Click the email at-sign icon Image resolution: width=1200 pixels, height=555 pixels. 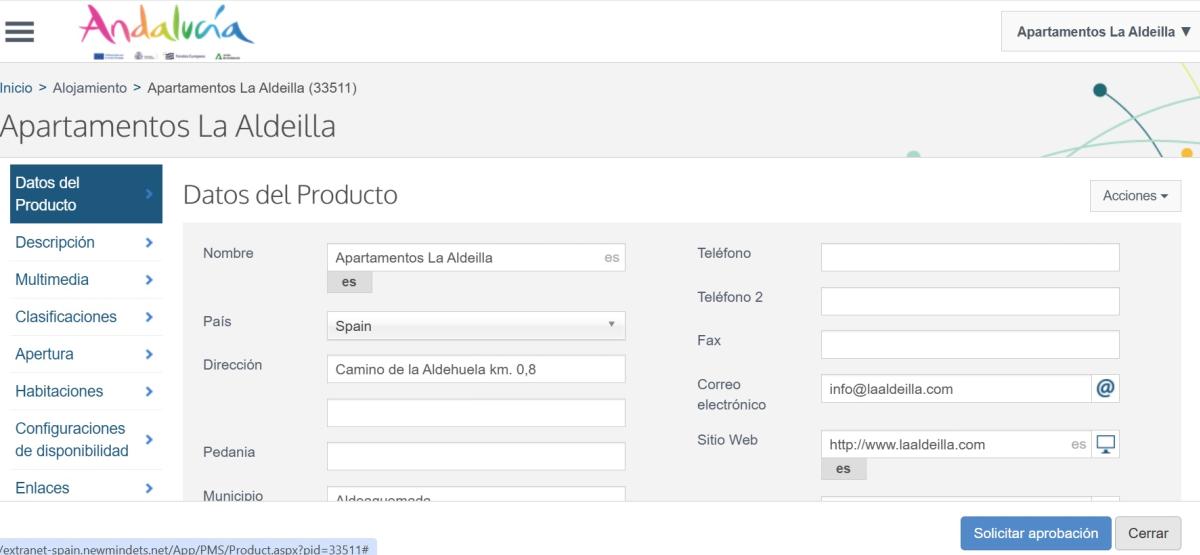pyautogui.click(x=1105, y=389)
